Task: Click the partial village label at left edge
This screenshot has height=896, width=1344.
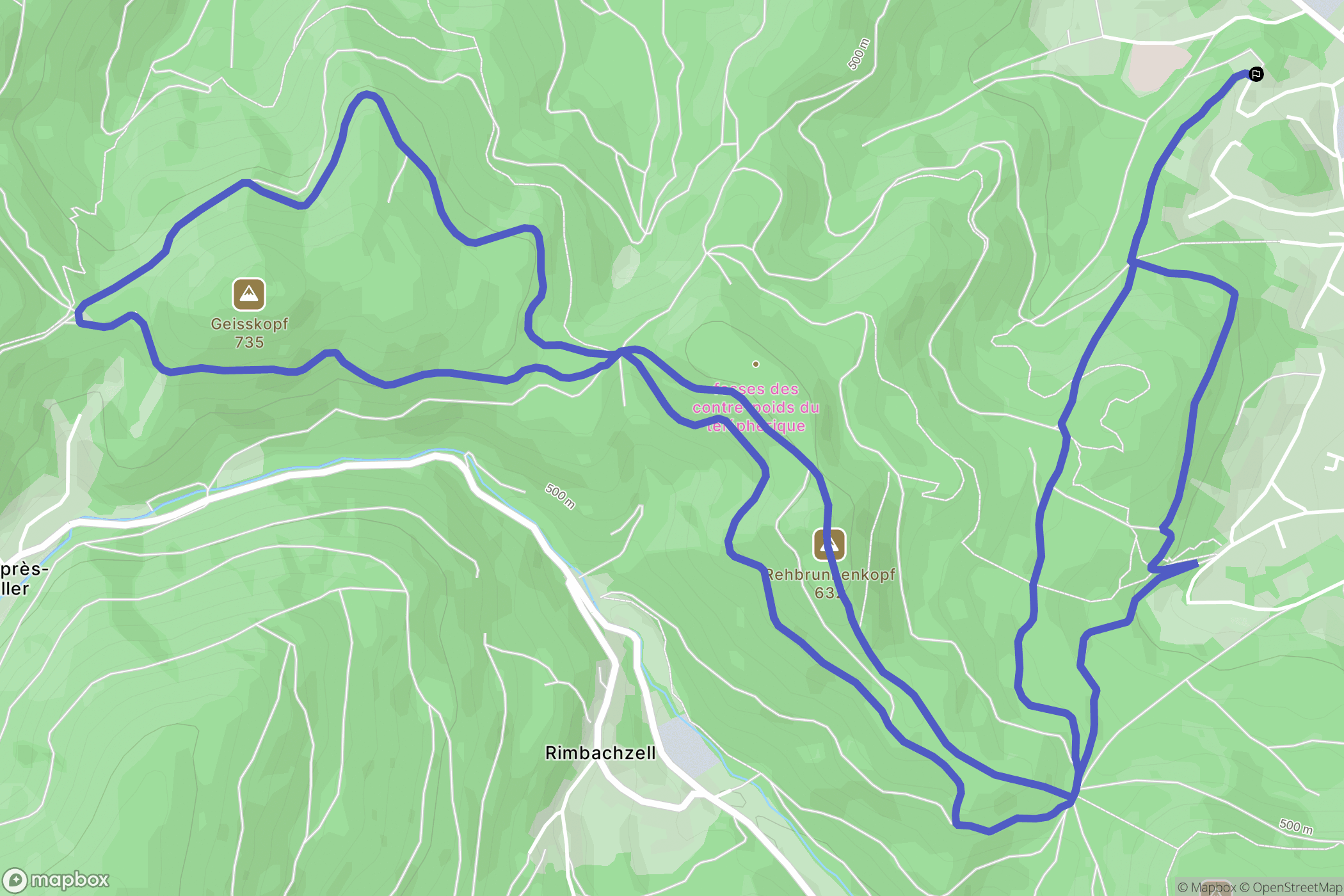Action: pos(24,579)
